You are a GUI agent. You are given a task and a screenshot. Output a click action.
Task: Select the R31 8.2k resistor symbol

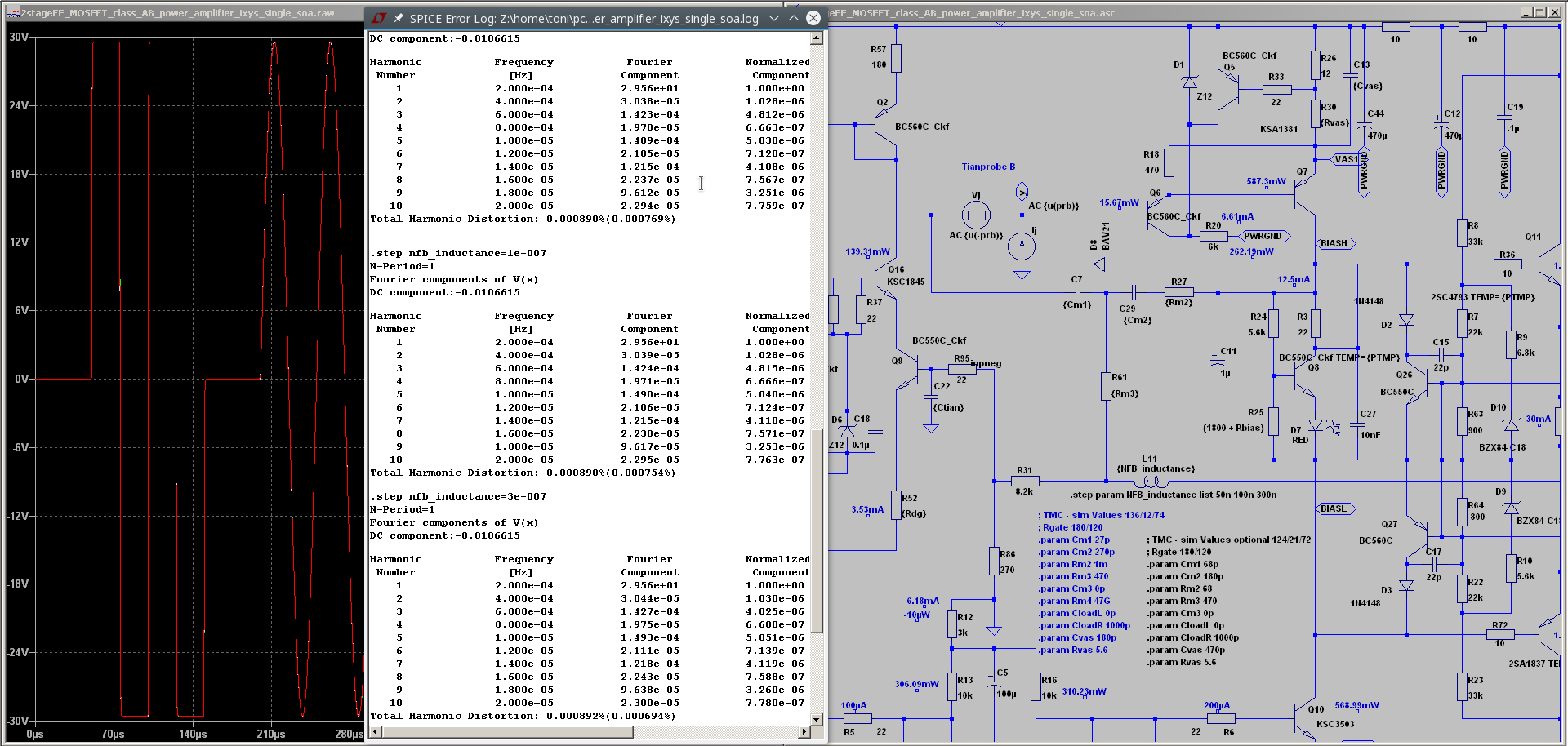pos(1024,482)
